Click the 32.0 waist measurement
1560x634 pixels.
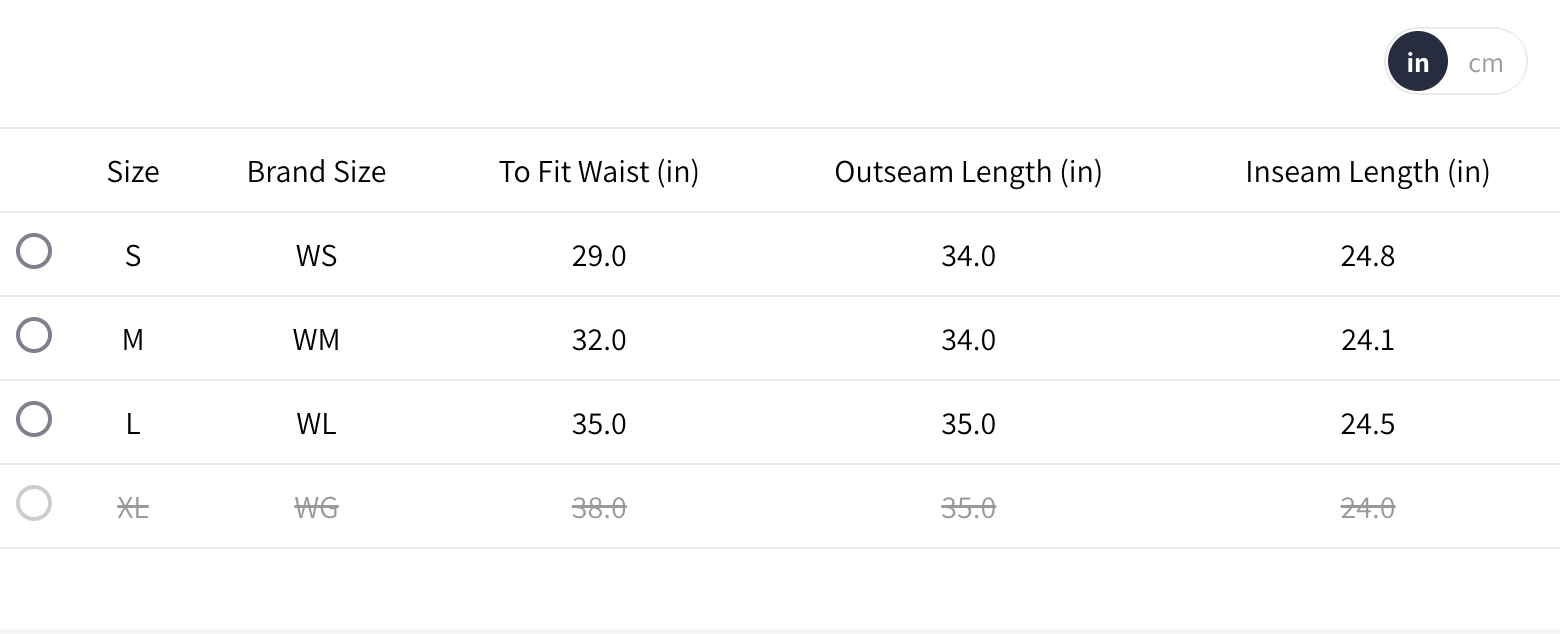click(599, 340)
